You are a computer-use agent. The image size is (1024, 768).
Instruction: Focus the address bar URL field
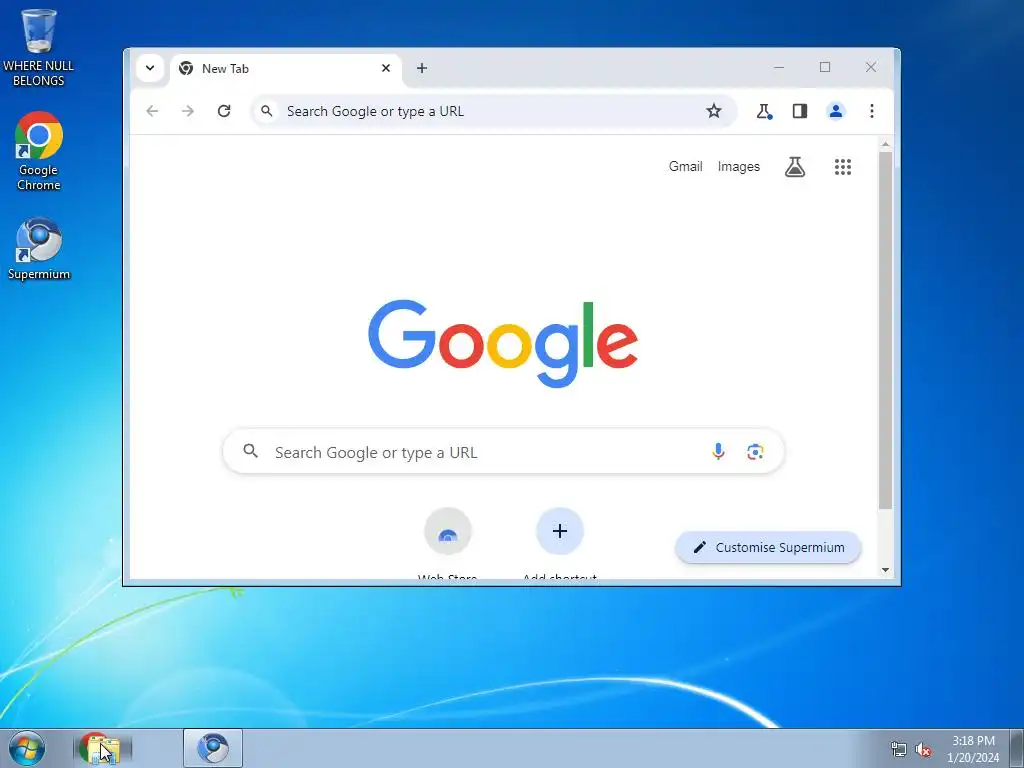(x=493, y=111)
